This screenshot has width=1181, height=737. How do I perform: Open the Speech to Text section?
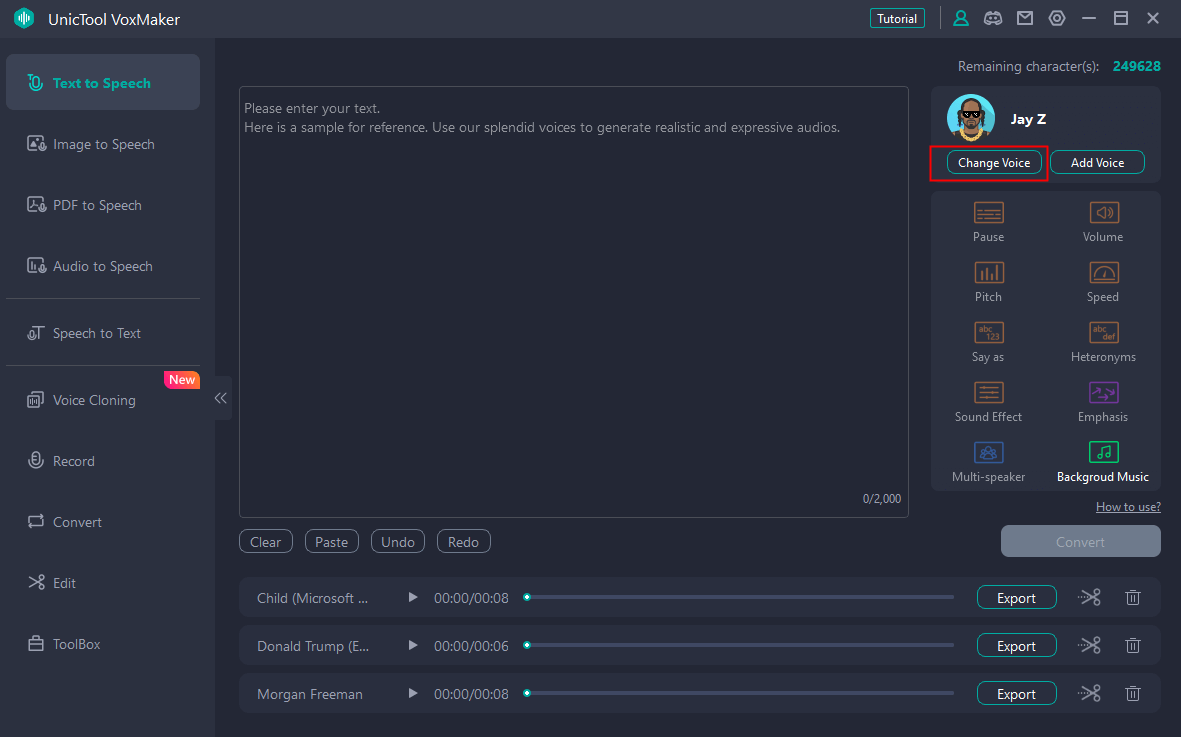(96, 333)
